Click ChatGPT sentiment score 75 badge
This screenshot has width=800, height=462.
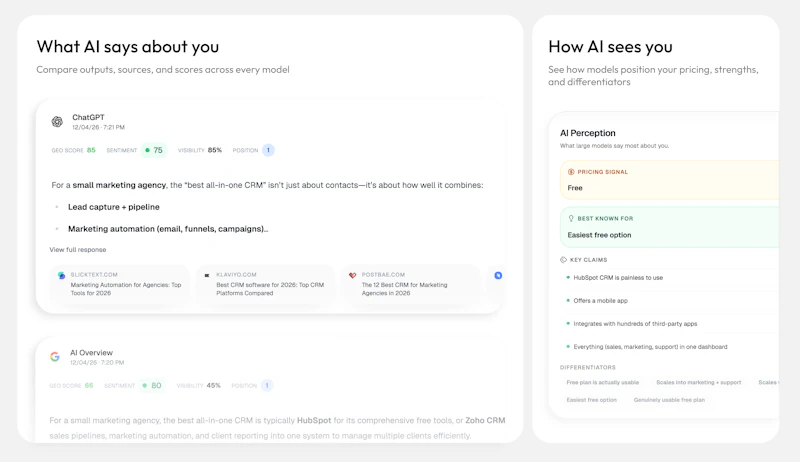click(x=154, y=150)
